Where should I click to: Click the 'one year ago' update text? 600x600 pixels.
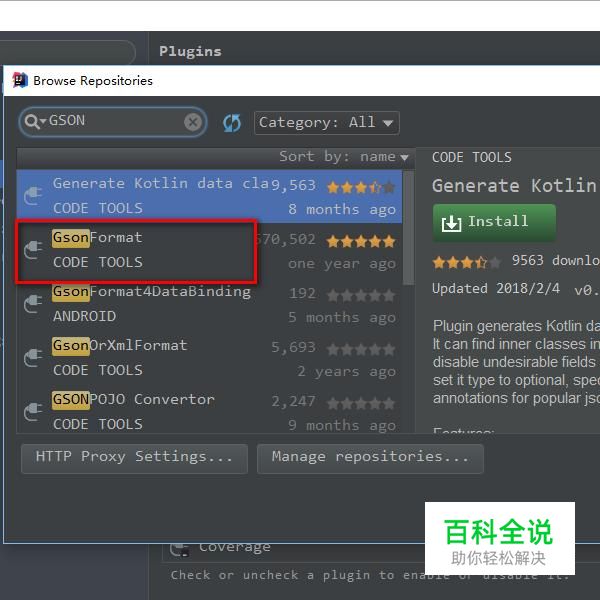click(x=342, y=264)
